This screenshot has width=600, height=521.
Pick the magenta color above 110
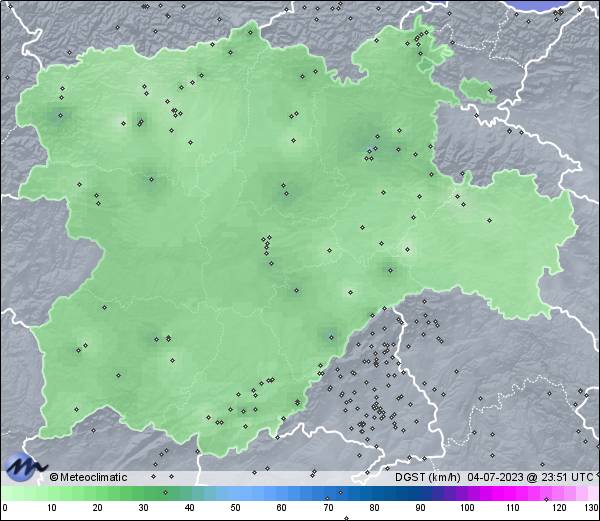tap(513, 493)
